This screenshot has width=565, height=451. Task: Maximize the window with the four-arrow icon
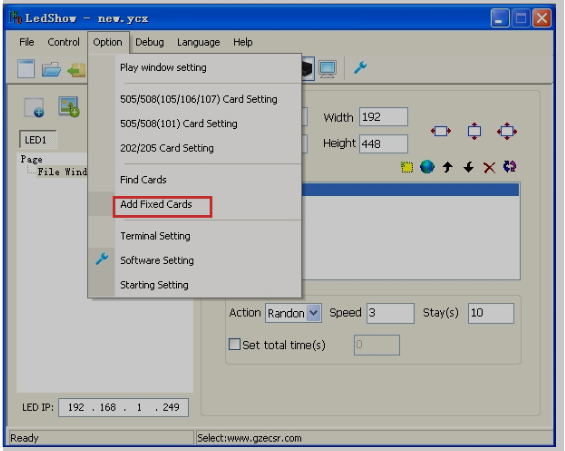[x=507, y=131]
